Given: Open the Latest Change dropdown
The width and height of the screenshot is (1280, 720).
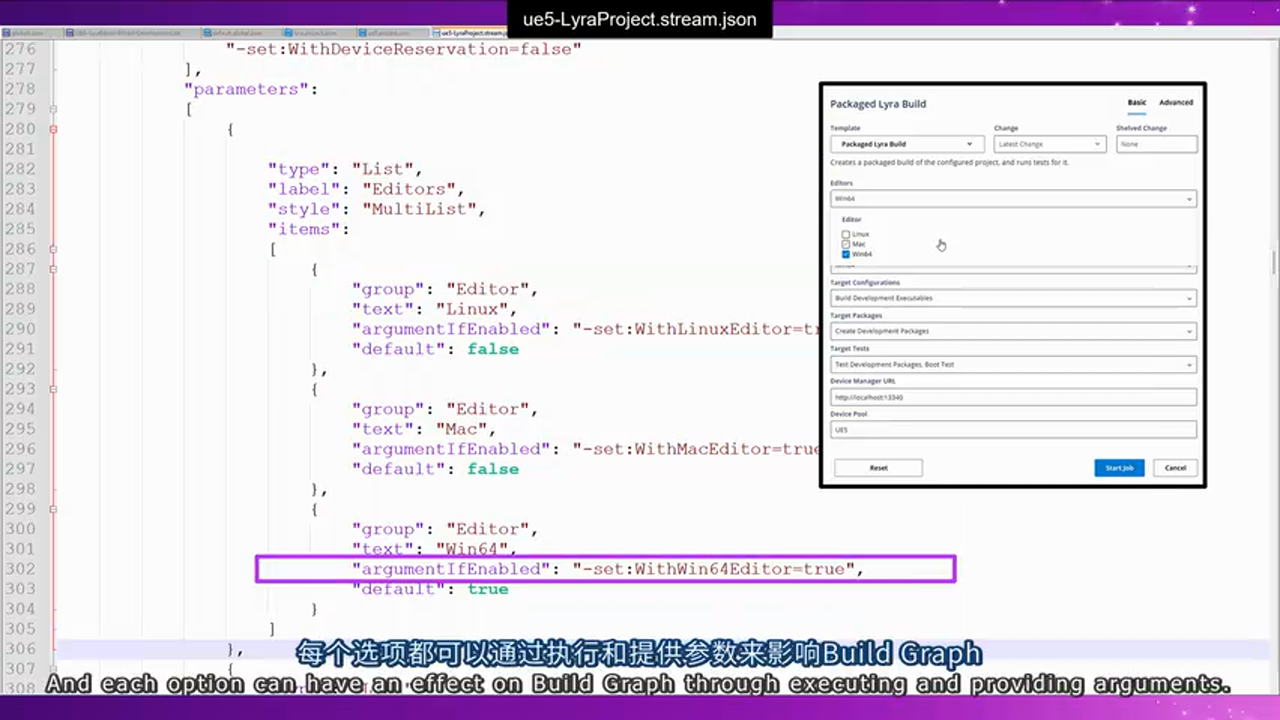Looking at the screenshot, I should (1049, 144).
